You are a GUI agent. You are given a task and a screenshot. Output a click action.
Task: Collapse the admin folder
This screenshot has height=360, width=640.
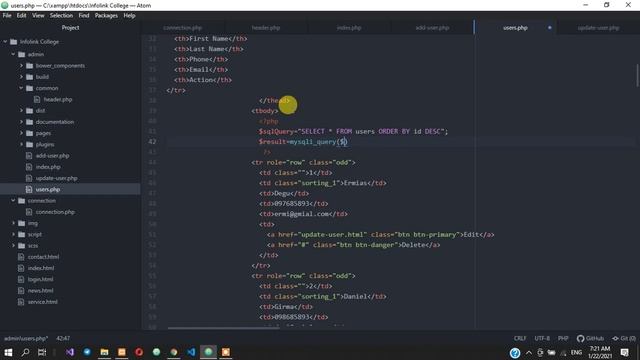click(x=13, y=54)
